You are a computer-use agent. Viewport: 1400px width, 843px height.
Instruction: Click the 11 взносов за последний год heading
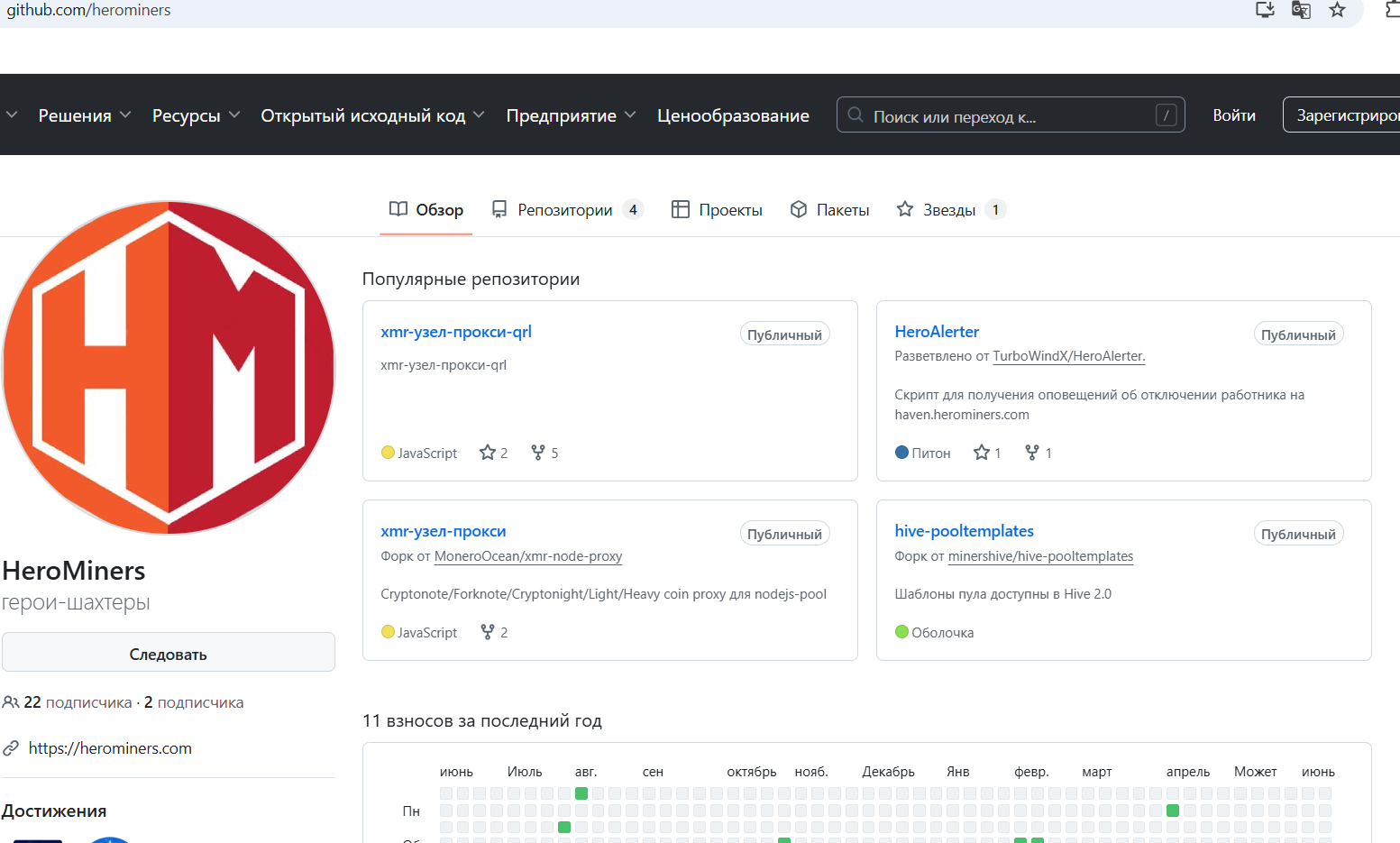pos(481,720)
